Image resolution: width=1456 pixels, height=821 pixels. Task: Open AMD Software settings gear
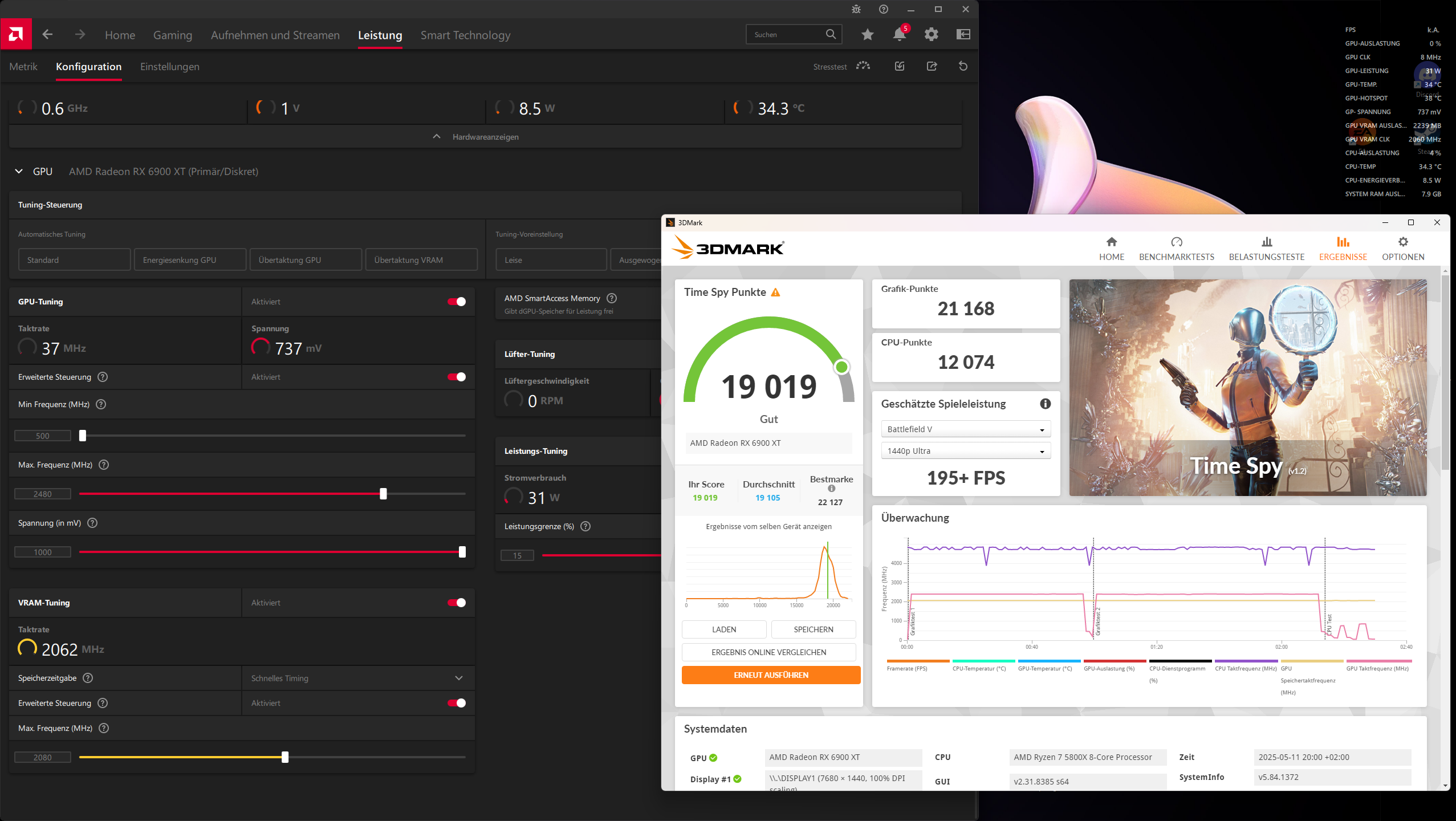click(931, 35)
